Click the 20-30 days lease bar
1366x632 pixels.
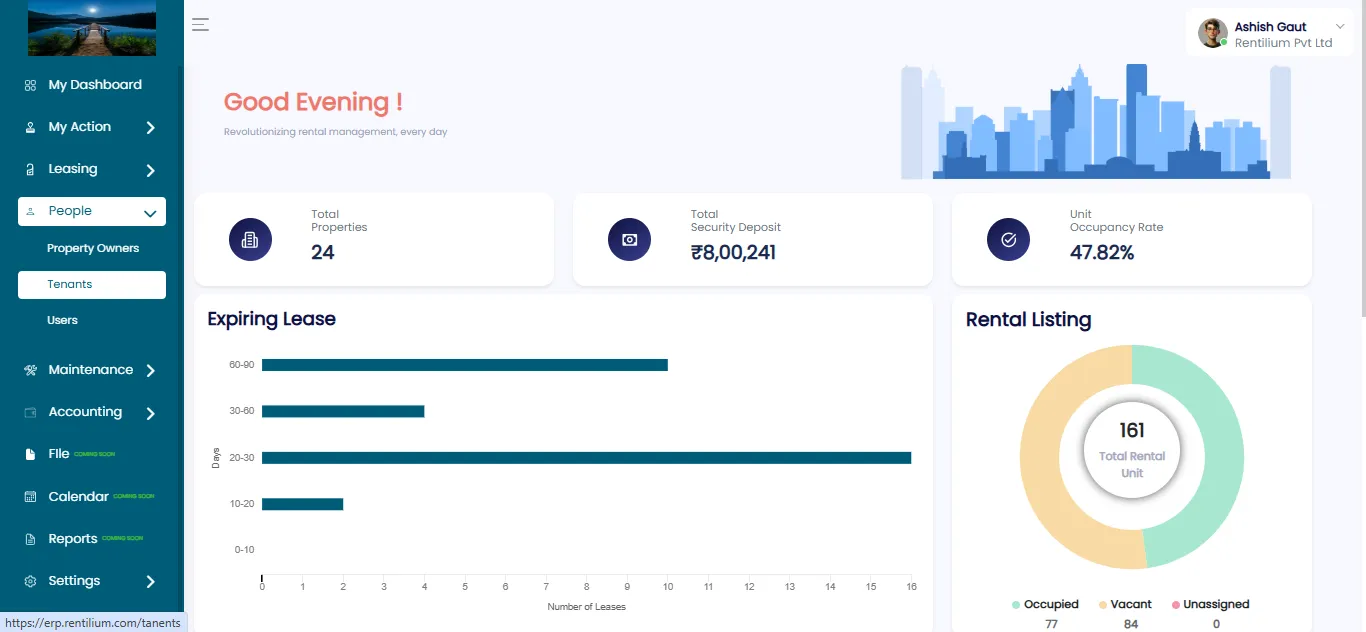point(587,458)
